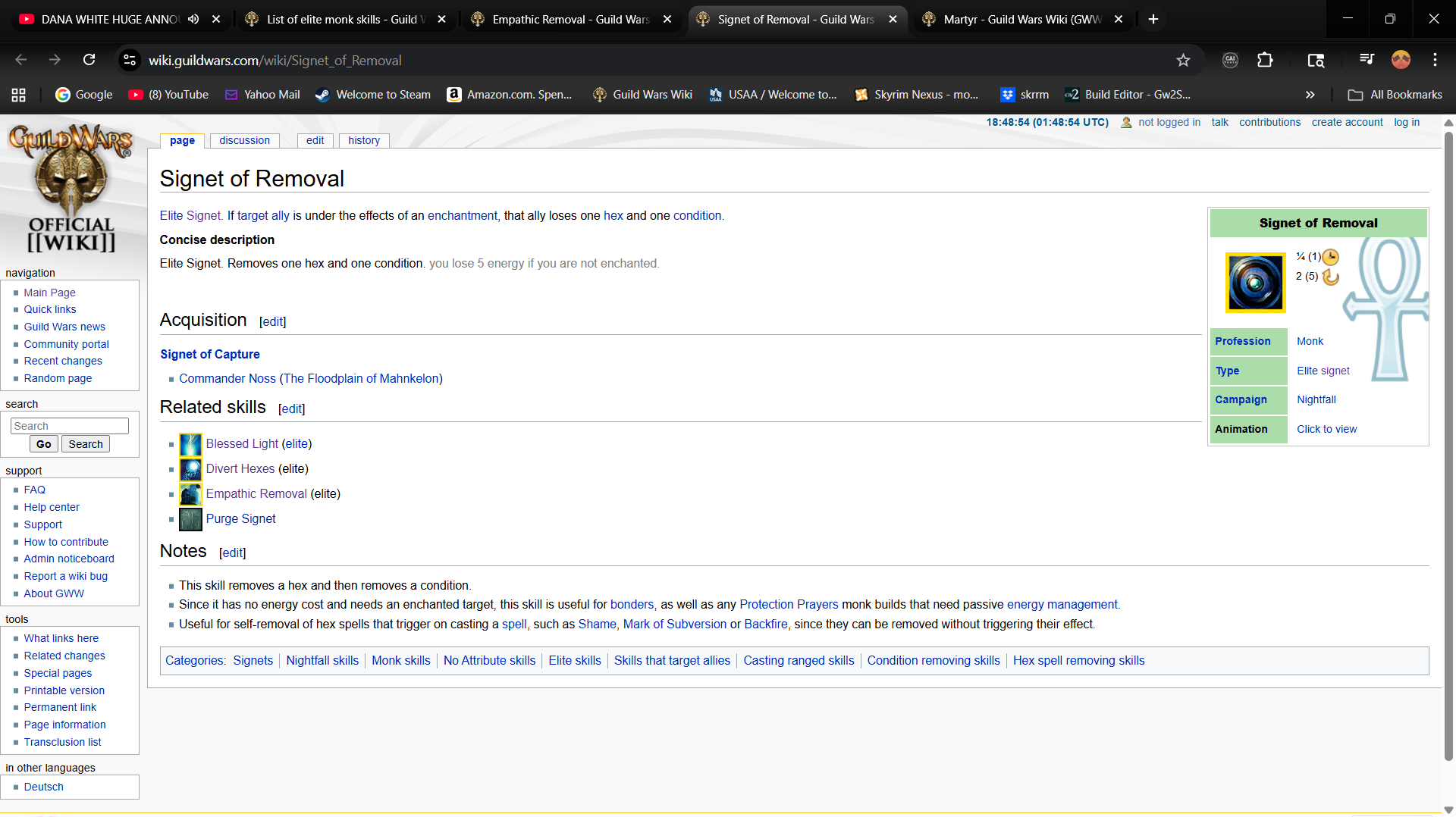Open the Mark of Subversion link

click(674, 624)
